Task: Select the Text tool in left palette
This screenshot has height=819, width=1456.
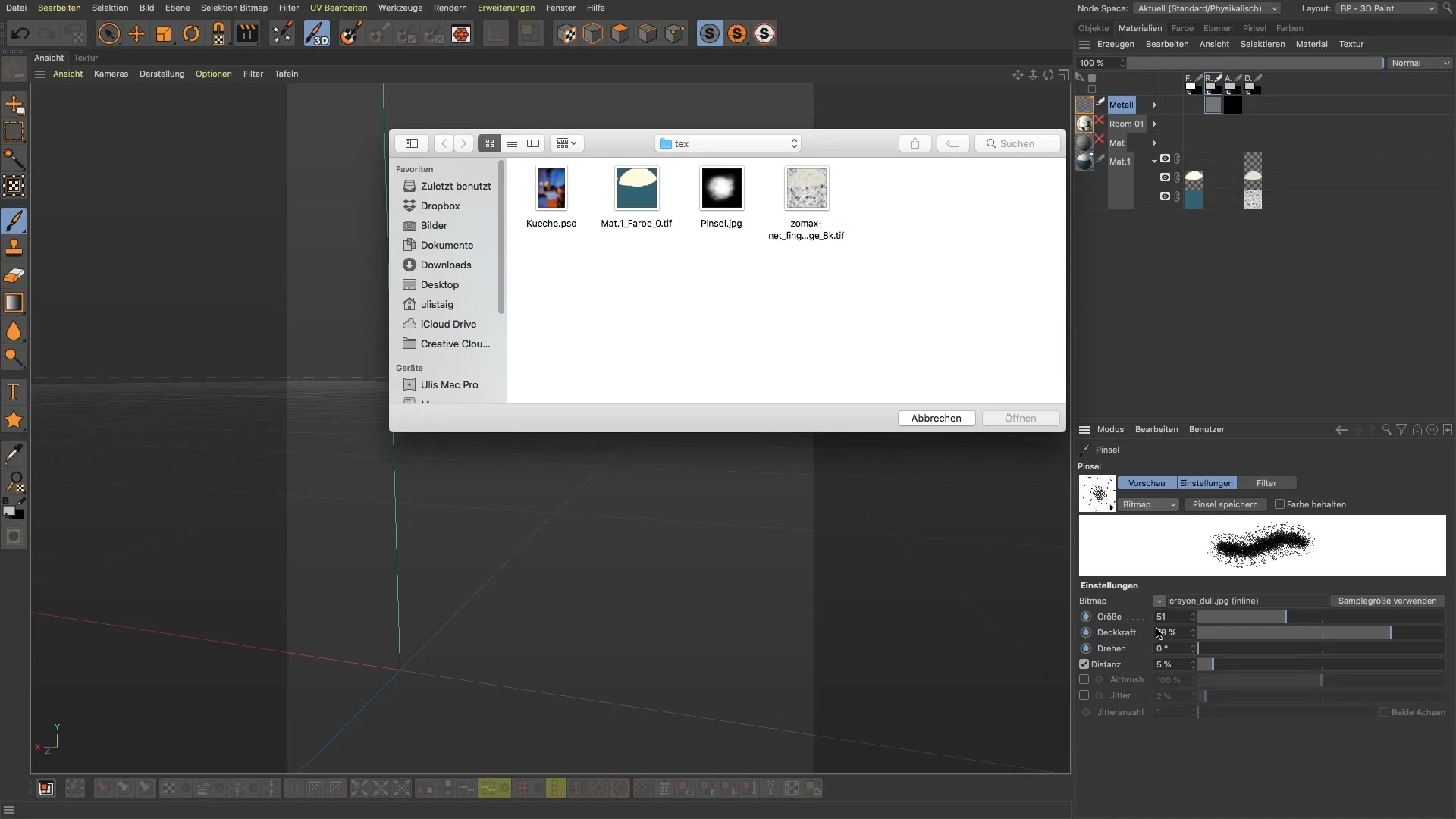Action: (14, 392)
